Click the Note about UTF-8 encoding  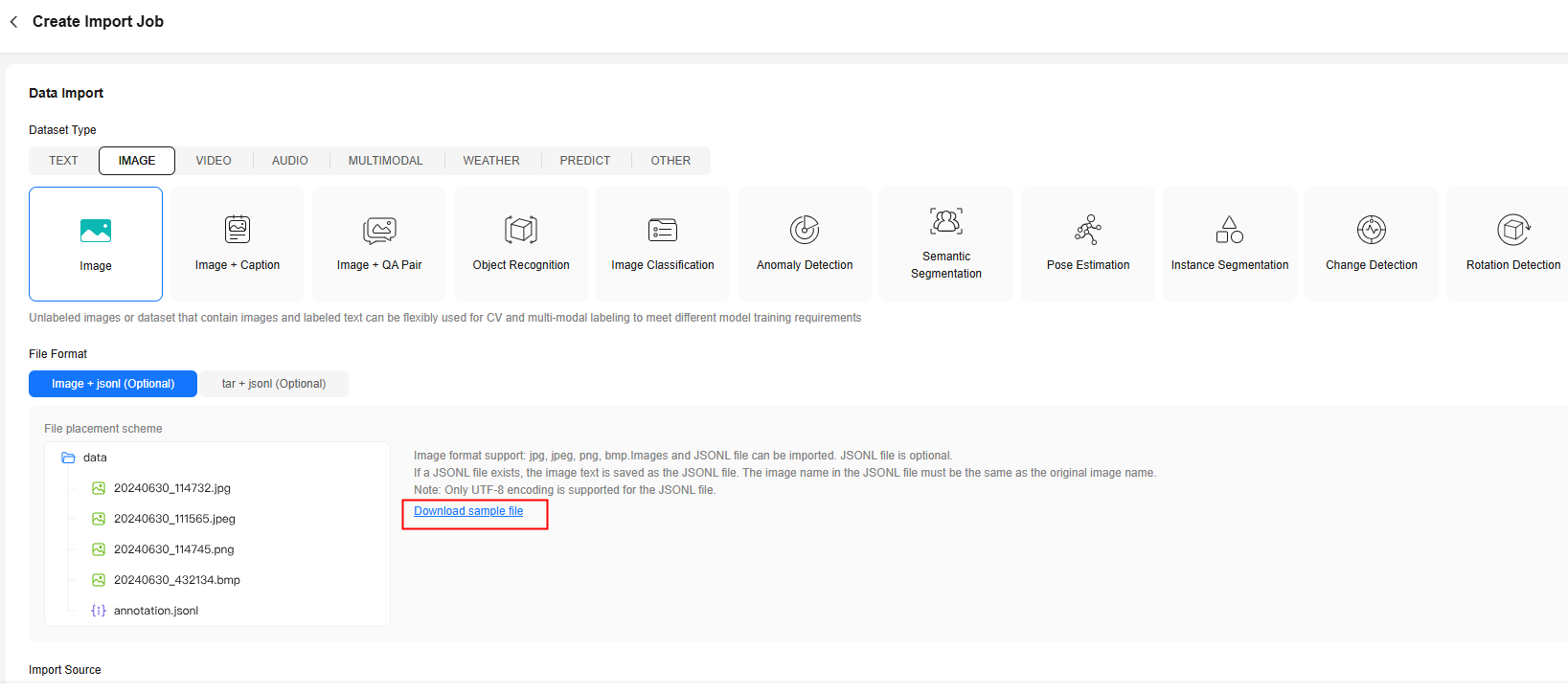[x=564, y=490]
